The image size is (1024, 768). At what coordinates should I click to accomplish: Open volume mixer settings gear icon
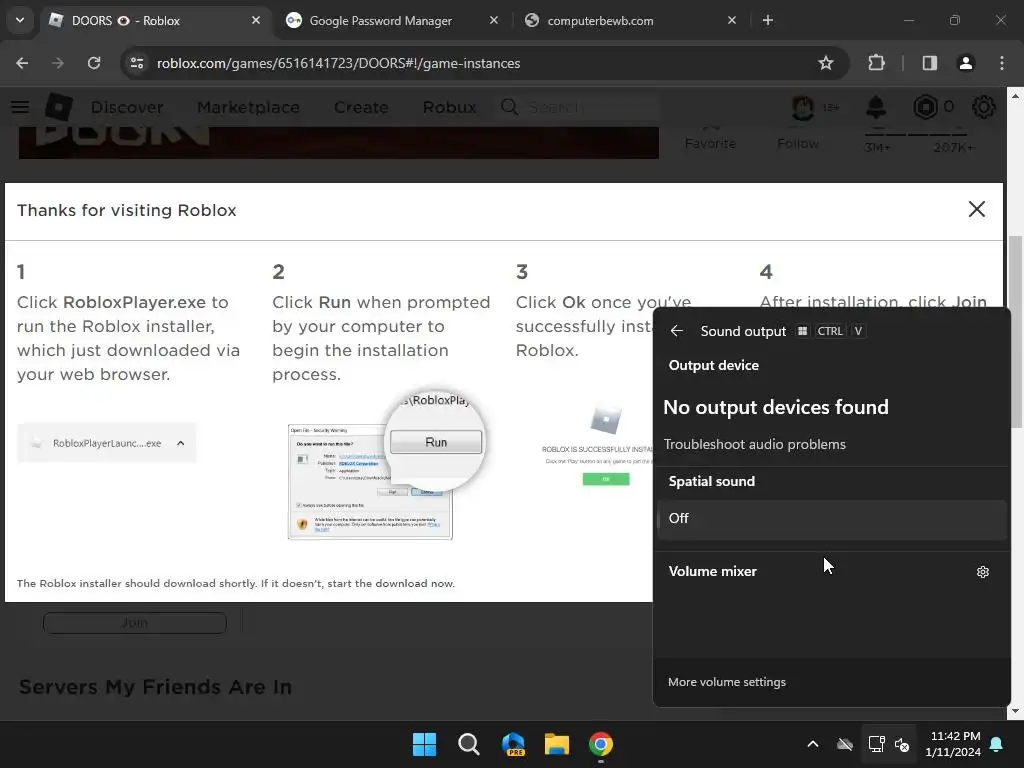click(982, 572)
